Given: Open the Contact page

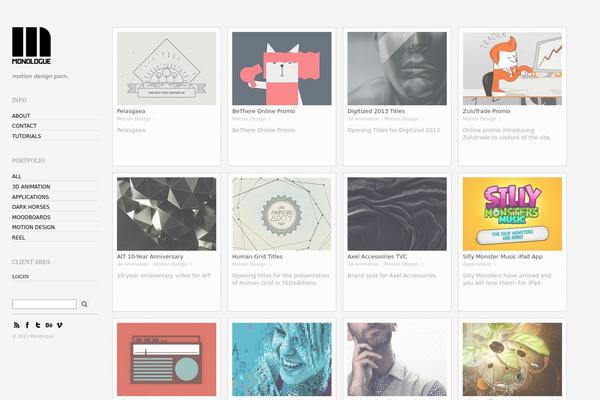Looking at the screenshot, I should [x=24, y=126].
